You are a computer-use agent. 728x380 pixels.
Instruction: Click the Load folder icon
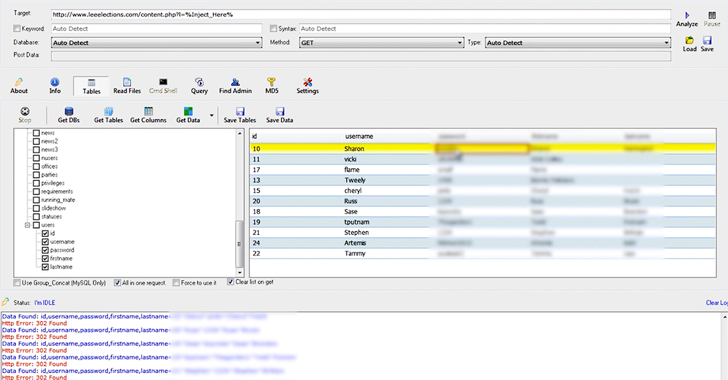click(689, 40)
